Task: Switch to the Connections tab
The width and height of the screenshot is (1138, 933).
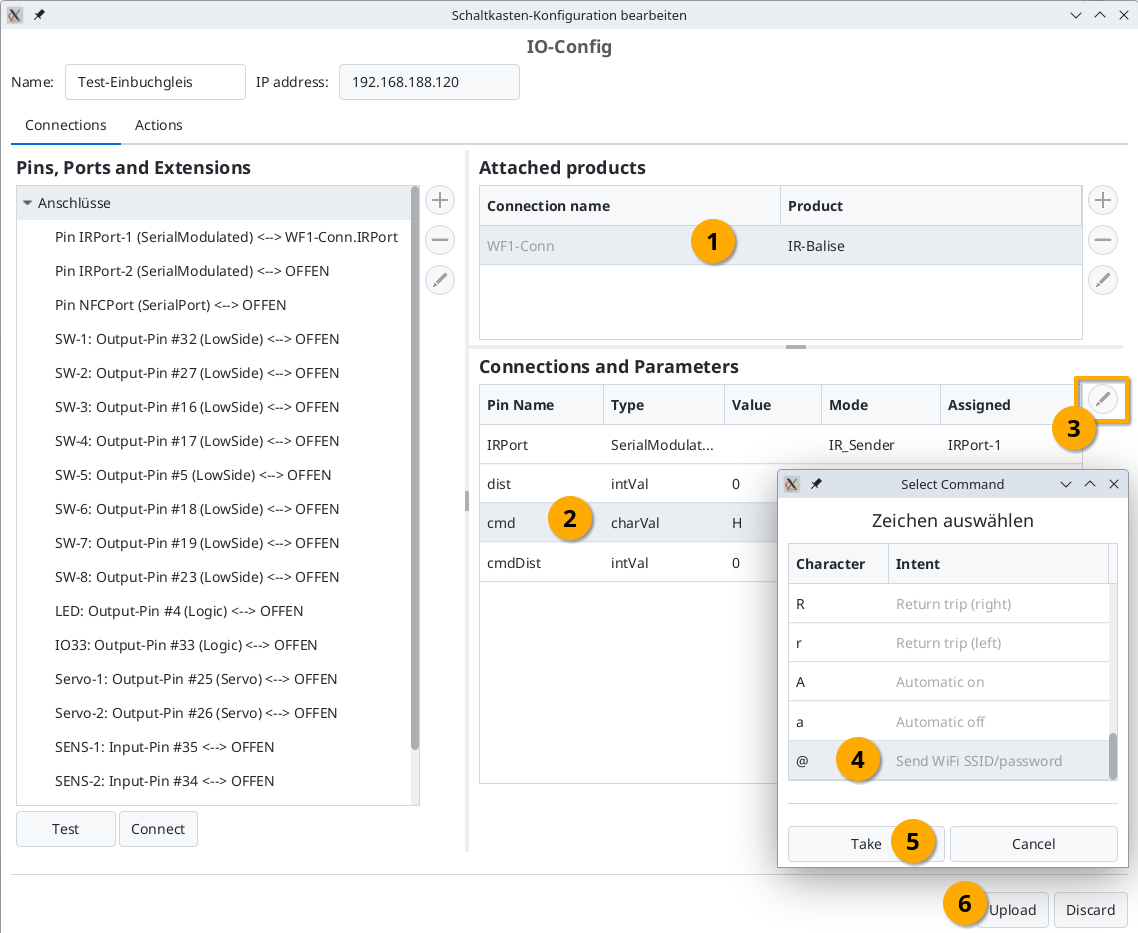Action: 65,125
